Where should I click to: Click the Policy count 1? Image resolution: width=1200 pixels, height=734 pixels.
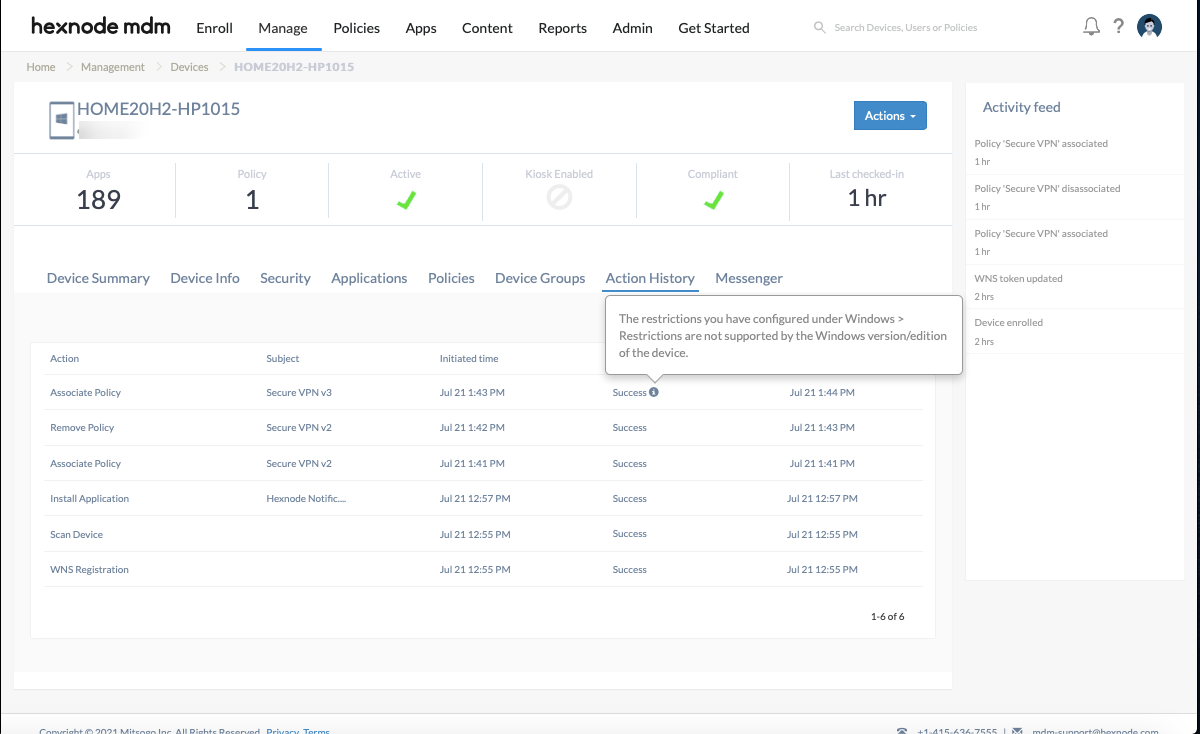252,200
